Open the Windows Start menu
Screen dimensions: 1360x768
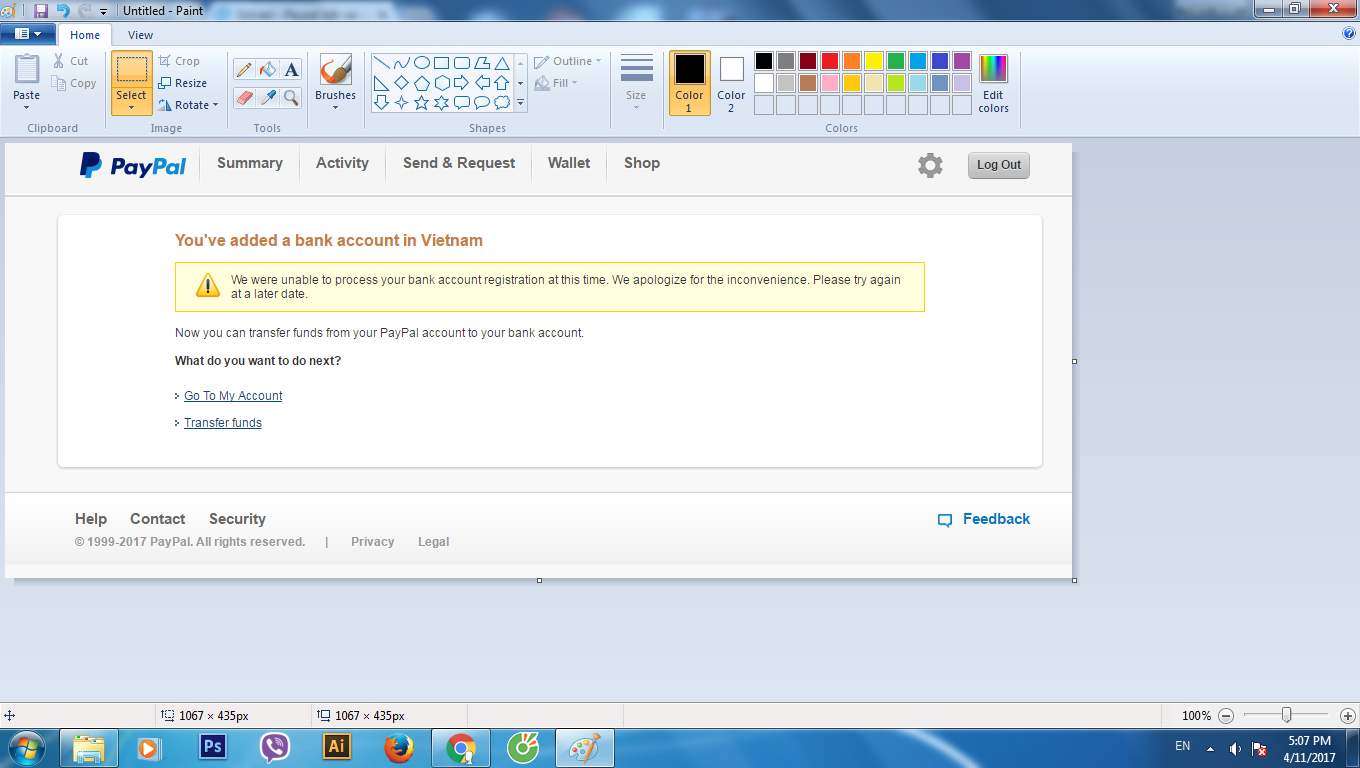(27, 747)
